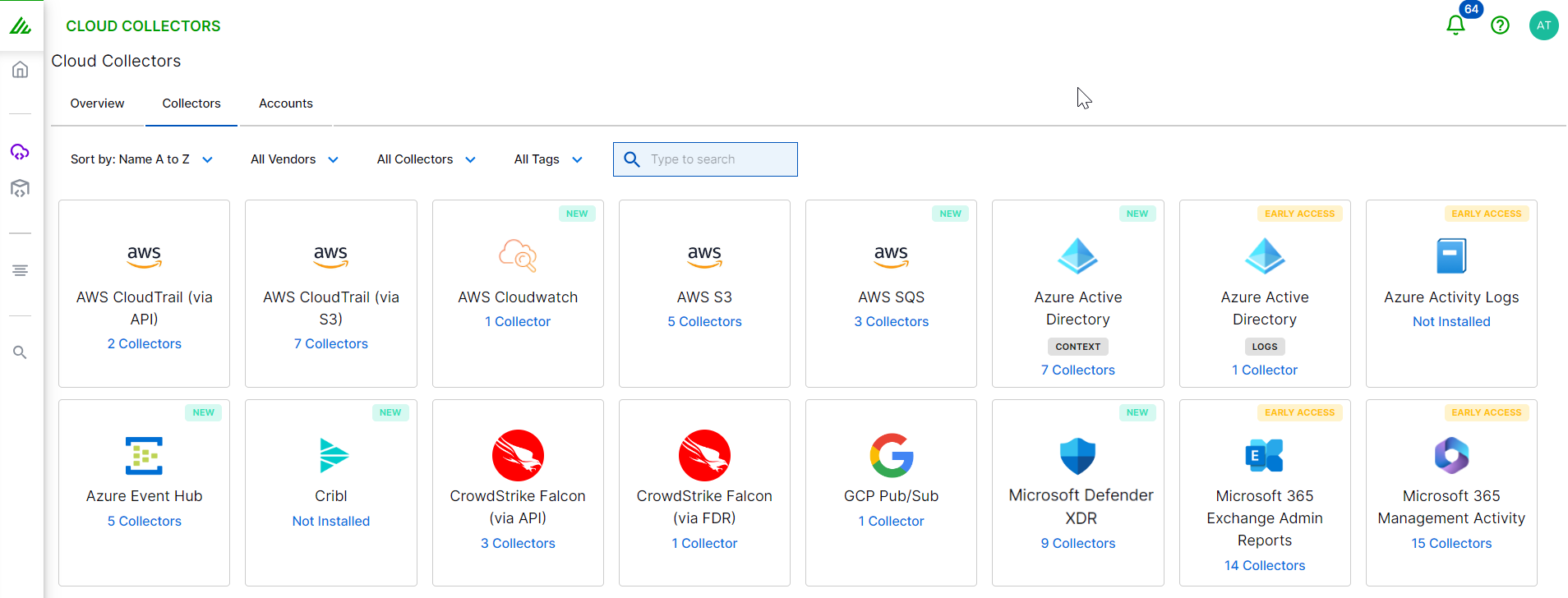The width and height of the screenshot is (1568, 598).
Task: Click EARLY ACCESS badge on Azure Activity Logs
Action: click(x=1486, y=214)
